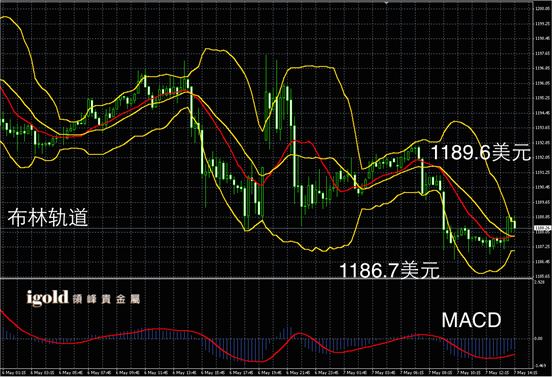Click the 1186.7美元 price annotation

click(x=389, y=270)
